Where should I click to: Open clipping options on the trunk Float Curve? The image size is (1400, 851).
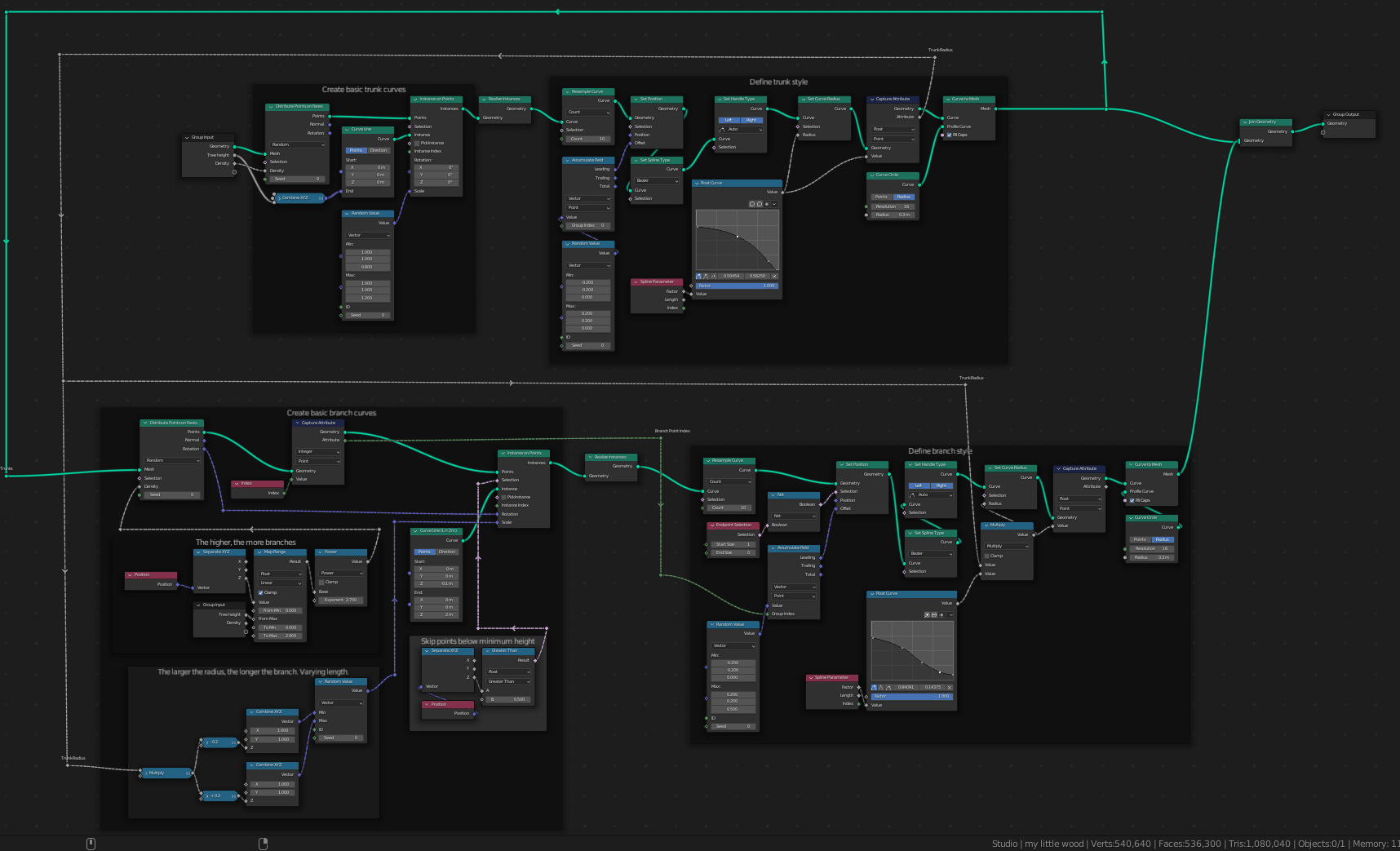coord(767,204)
